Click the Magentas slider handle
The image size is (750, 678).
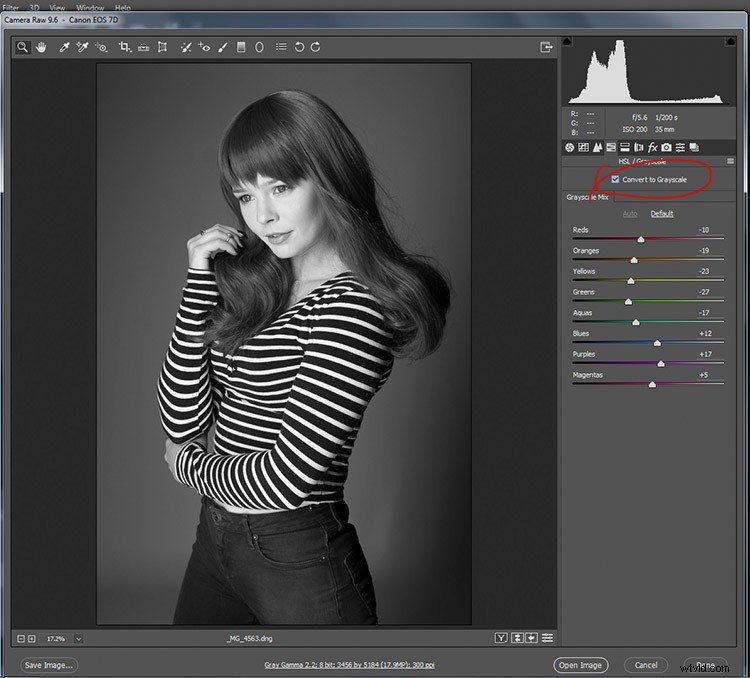point(652,385)
